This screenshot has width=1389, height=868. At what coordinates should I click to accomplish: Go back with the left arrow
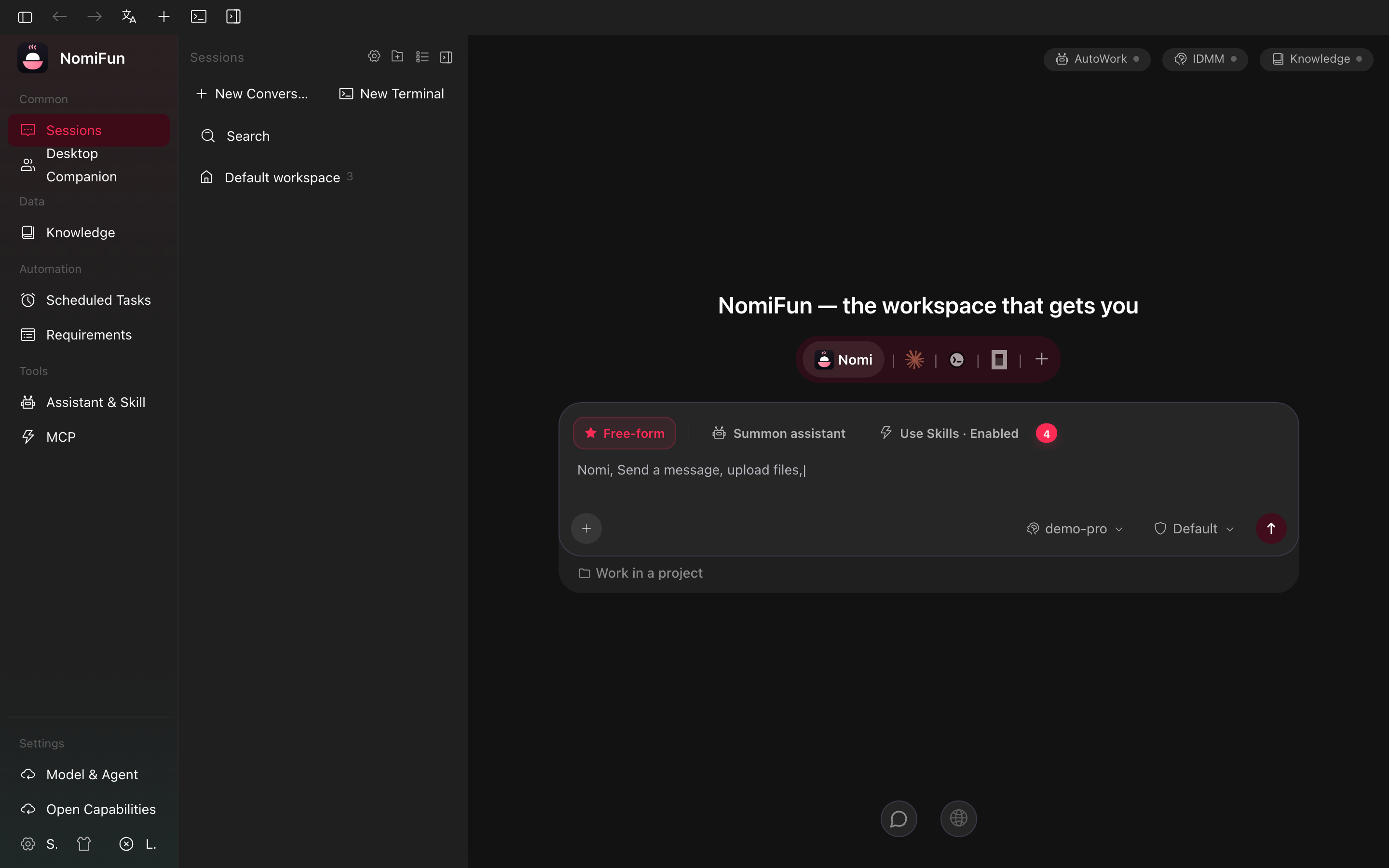pyautogui.click(x=60, y=17)
